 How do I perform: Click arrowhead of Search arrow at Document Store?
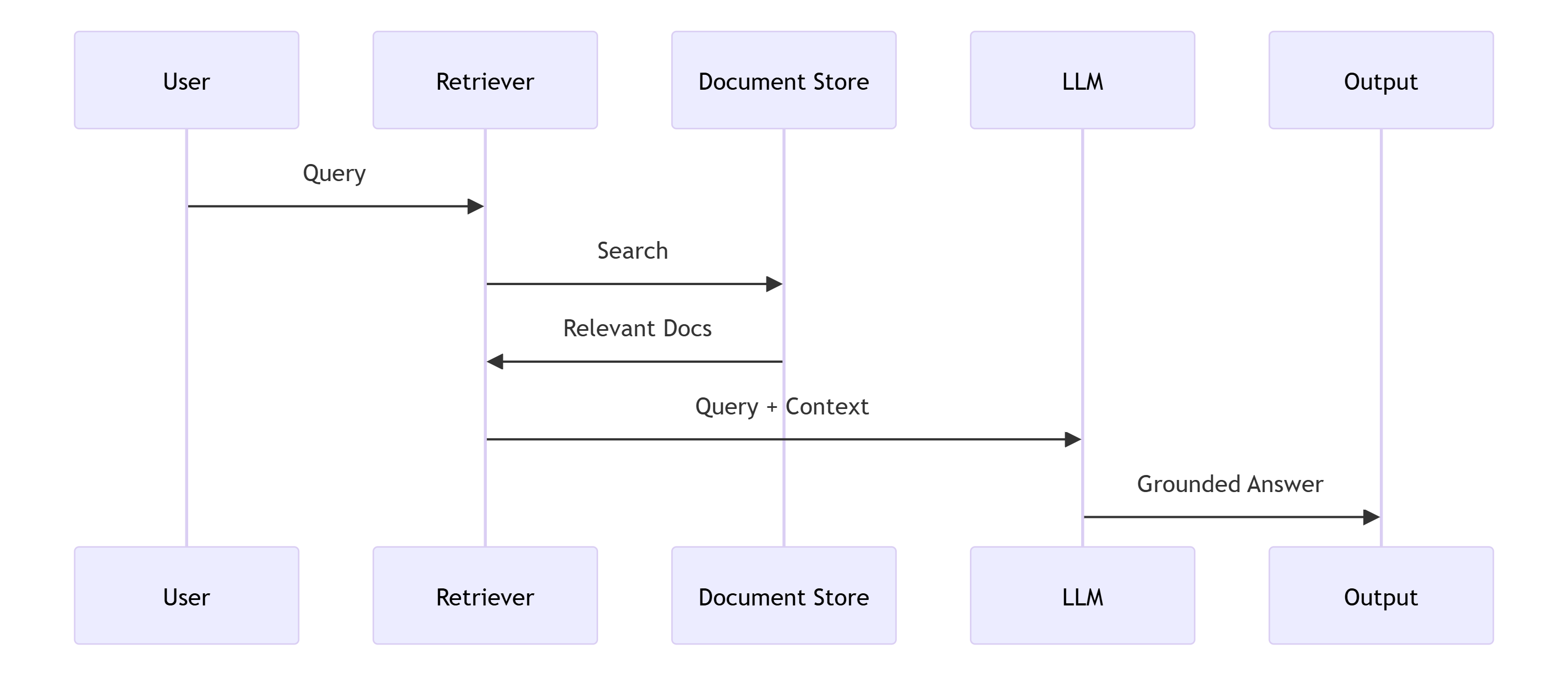[x=774, y=283]
